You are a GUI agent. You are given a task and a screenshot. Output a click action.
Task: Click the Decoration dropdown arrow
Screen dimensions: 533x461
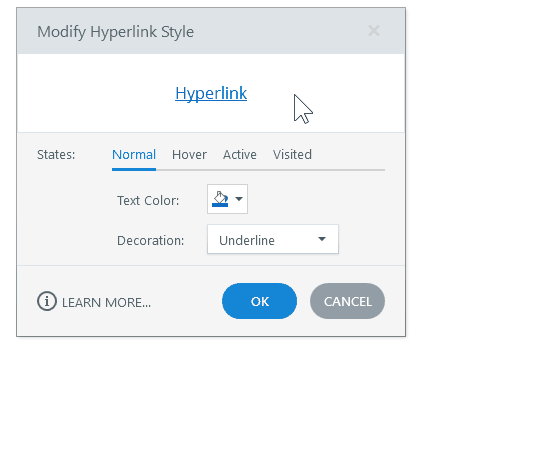(322, 239)
